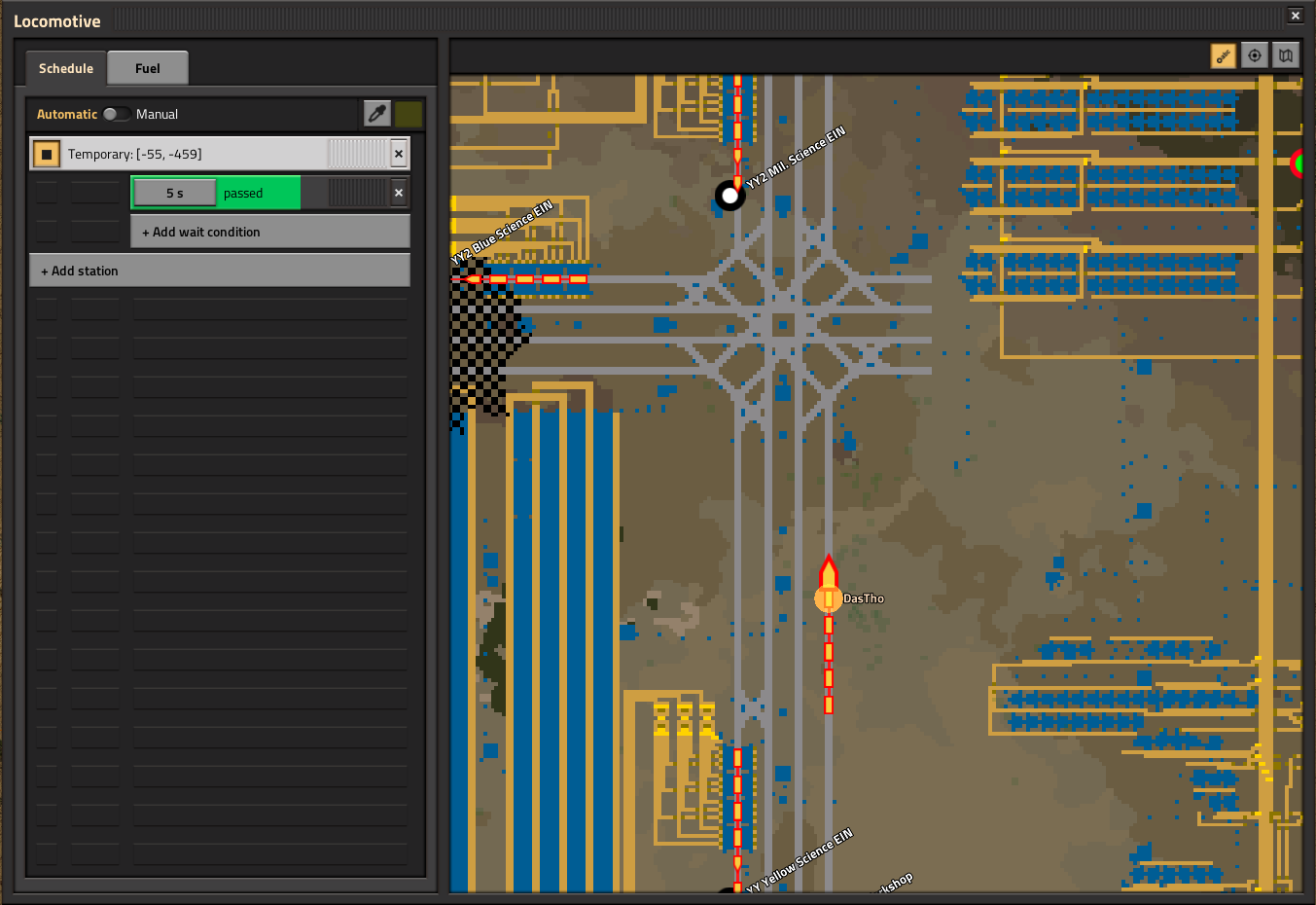This screenshot has height=905, width=1316.
Task: Center map on locomotive icon
Action: (1255, 55)
